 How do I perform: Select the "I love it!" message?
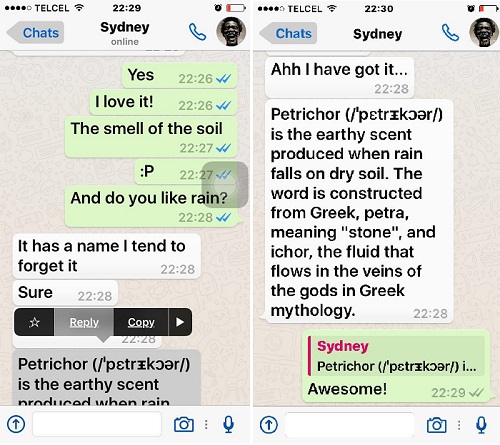point(163,102)
